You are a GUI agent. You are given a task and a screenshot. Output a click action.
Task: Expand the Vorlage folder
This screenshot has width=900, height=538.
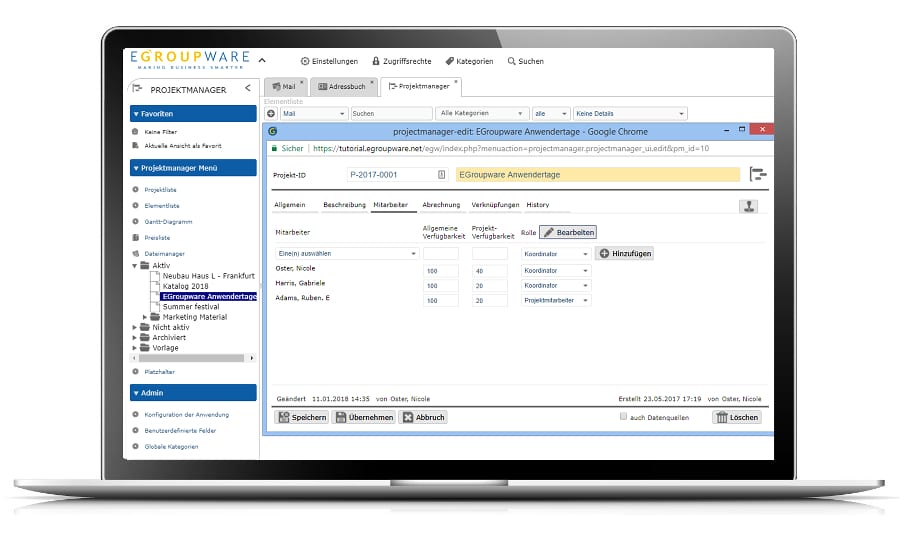pyautogui.click(x=134, y=348)
